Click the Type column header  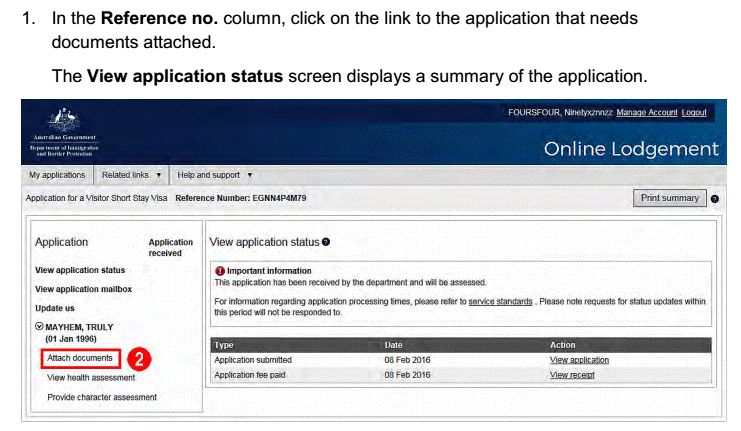tap(224, 345)
